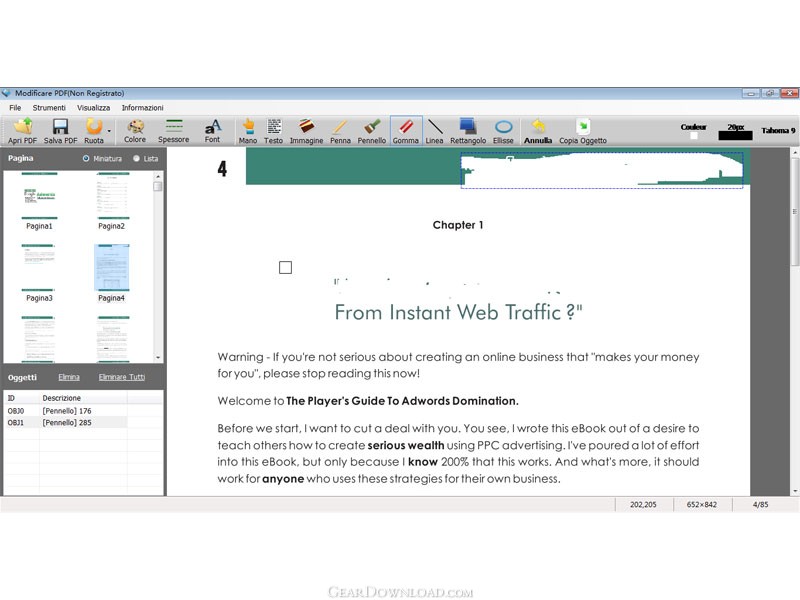Click the 202,205 coordinates readout
800x600 pixels.
pos(643,505)
